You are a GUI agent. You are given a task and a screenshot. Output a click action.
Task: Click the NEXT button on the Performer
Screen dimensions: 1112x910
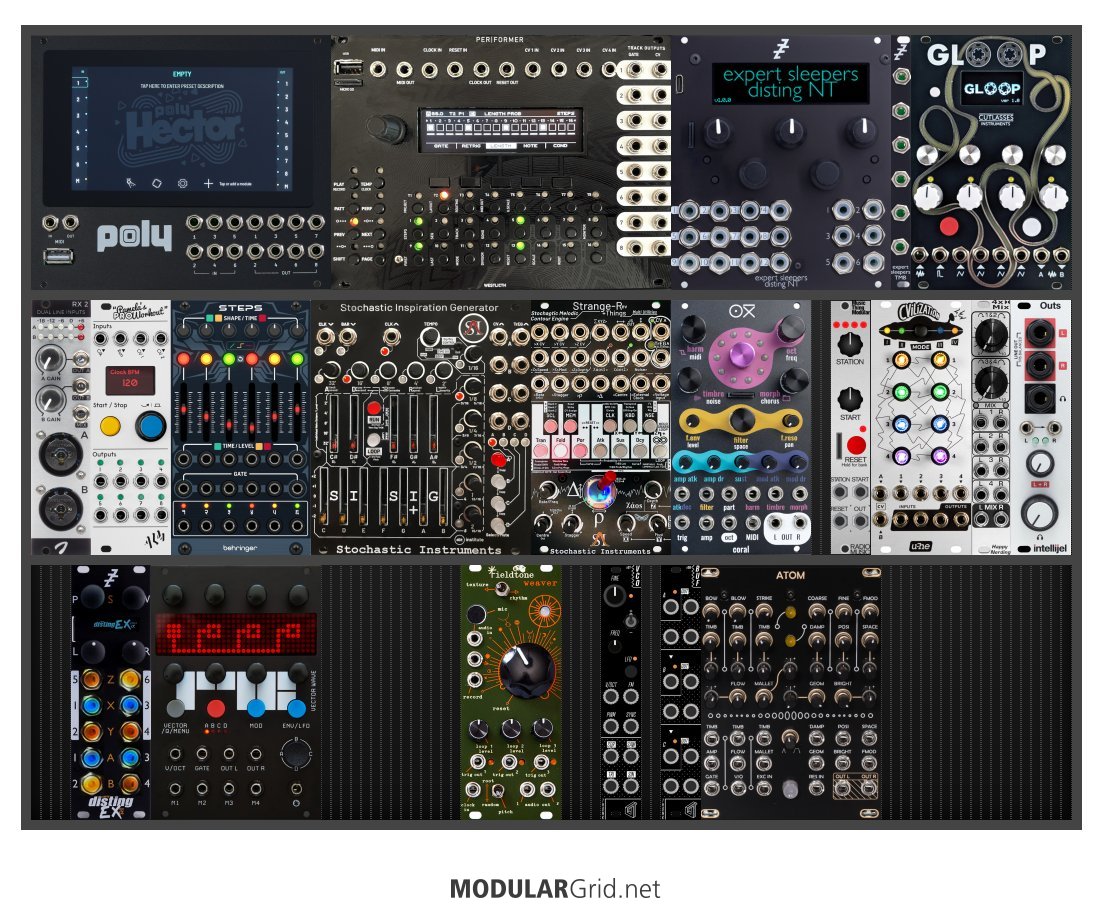pyautogui.click(x=379, y=235)
